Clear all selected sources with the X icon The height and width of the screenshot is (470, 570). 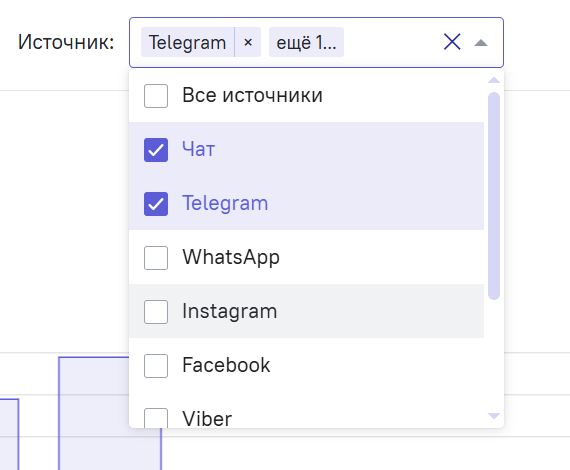click(452, 42)
